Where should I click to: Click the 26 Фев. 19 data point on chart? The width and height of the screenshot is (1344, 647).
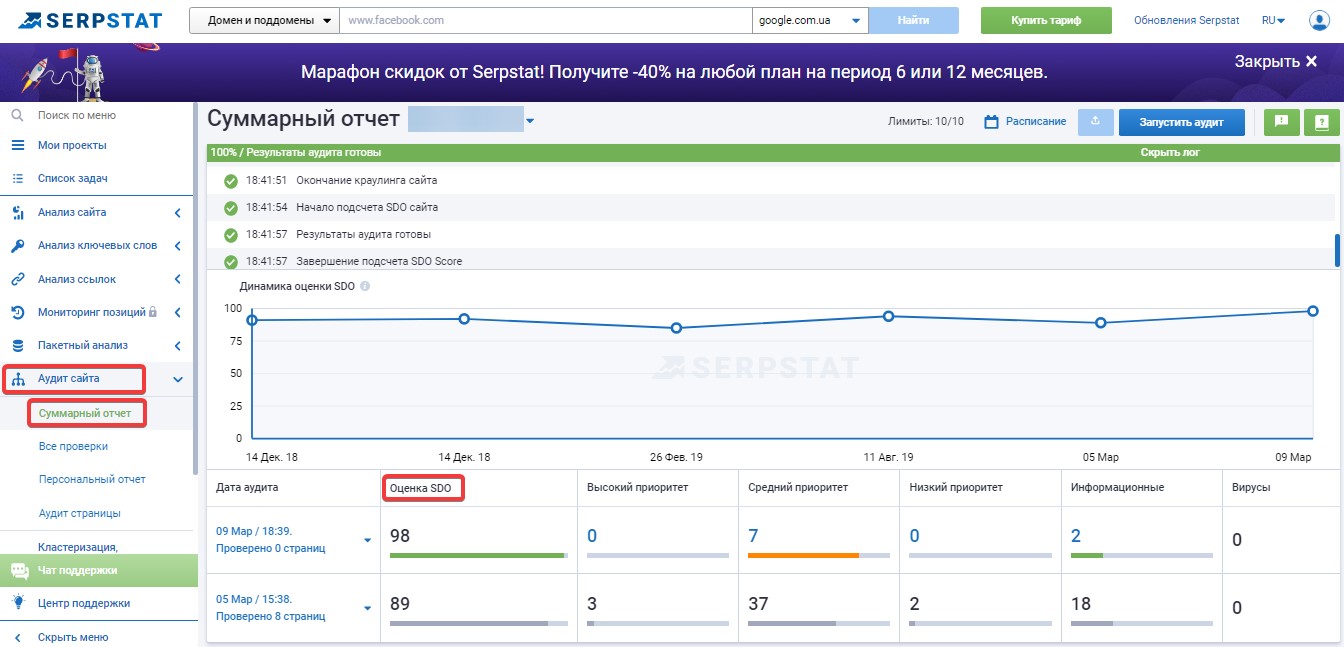click(x=677, y=328)
